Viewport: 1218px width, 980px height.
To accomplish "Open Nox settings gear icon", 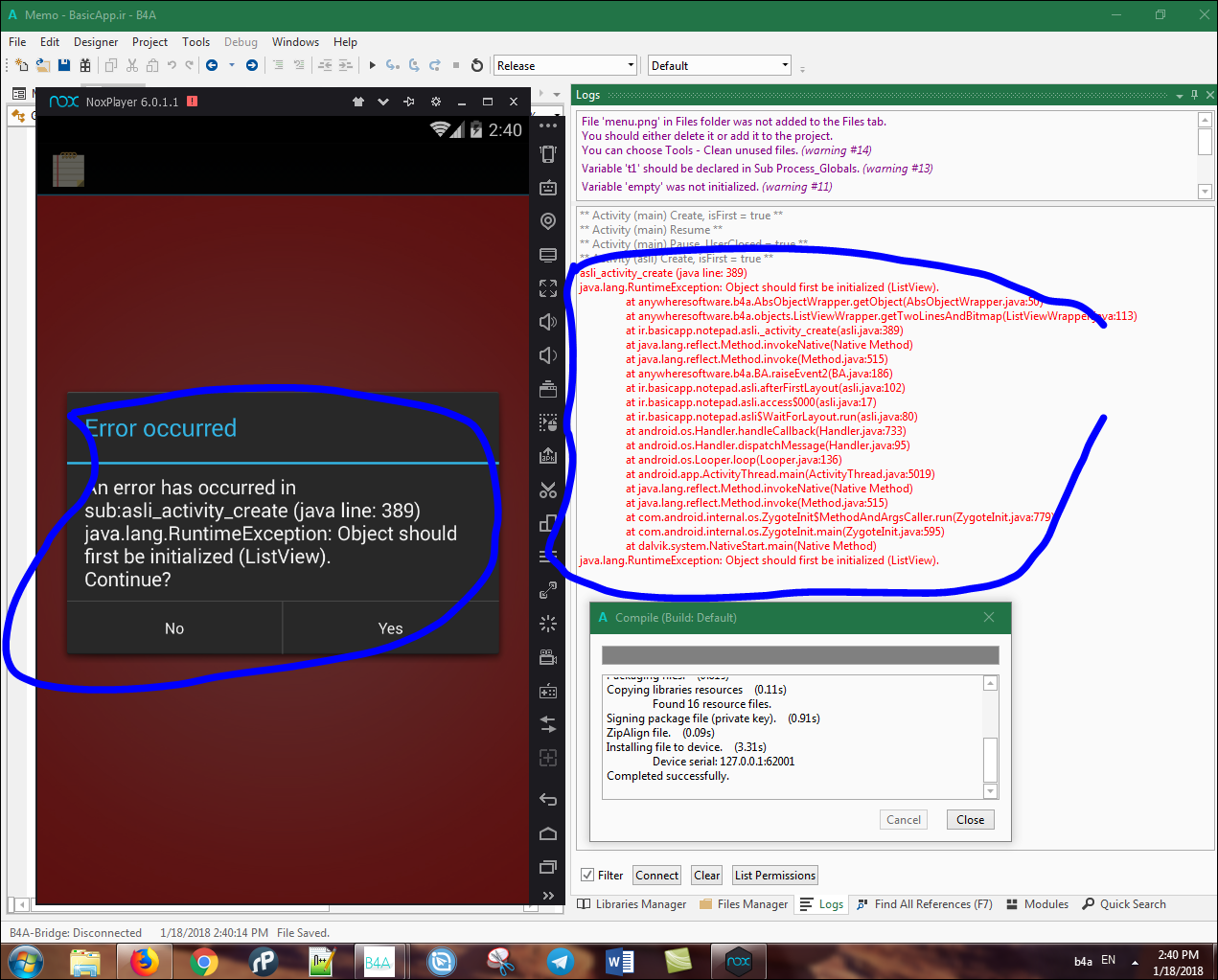I will point(436,102).
